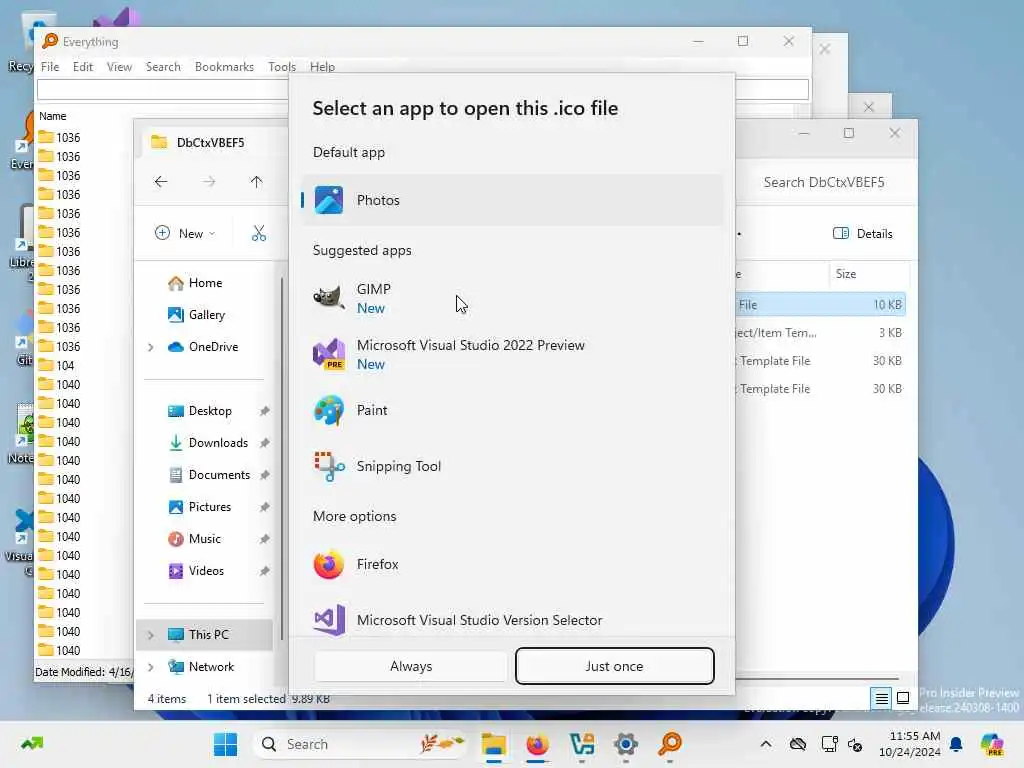Screen dimensions: 1024x768
Task: Choose Snipping Tool from the list
Action: pos(512,466)
